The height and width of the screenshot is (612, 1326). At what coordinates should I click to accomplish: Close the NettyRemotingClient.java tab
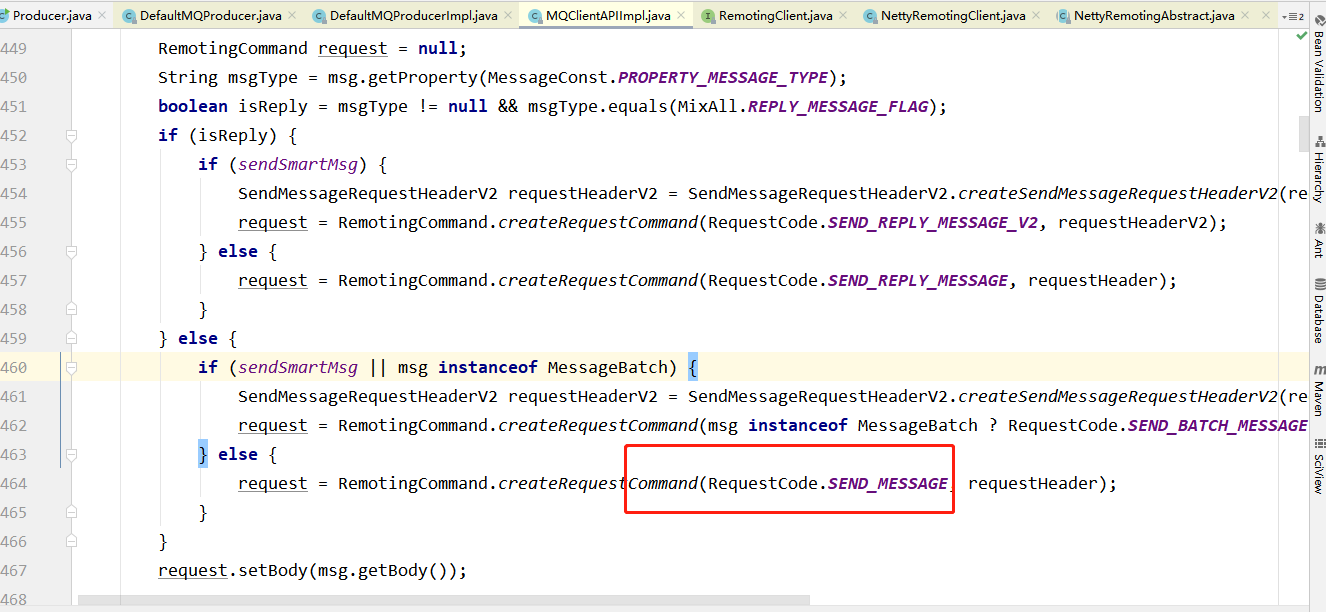pos(1037,16)
